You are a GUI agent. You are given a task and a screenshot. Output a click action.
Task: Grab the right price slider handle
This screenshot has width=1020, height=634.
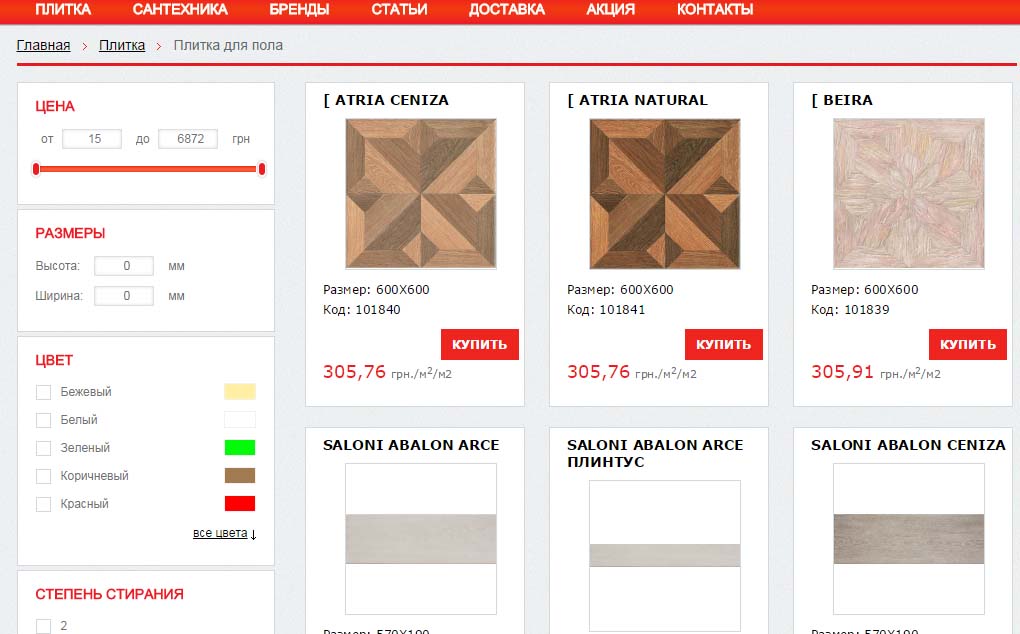pos(262,169)
